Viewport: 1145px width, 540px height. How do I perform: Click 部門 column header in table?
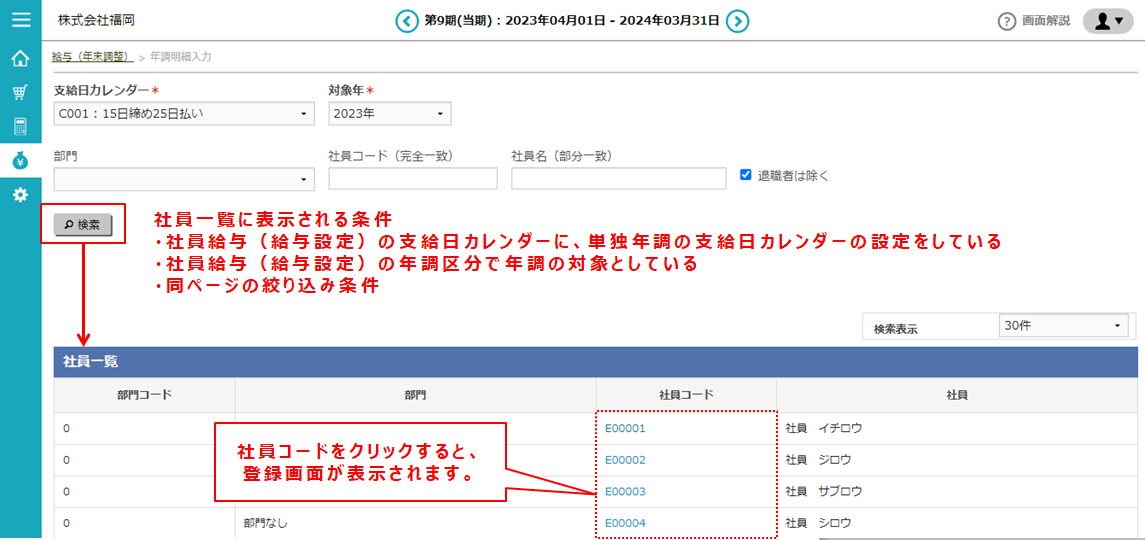click(x=416, y=395)
